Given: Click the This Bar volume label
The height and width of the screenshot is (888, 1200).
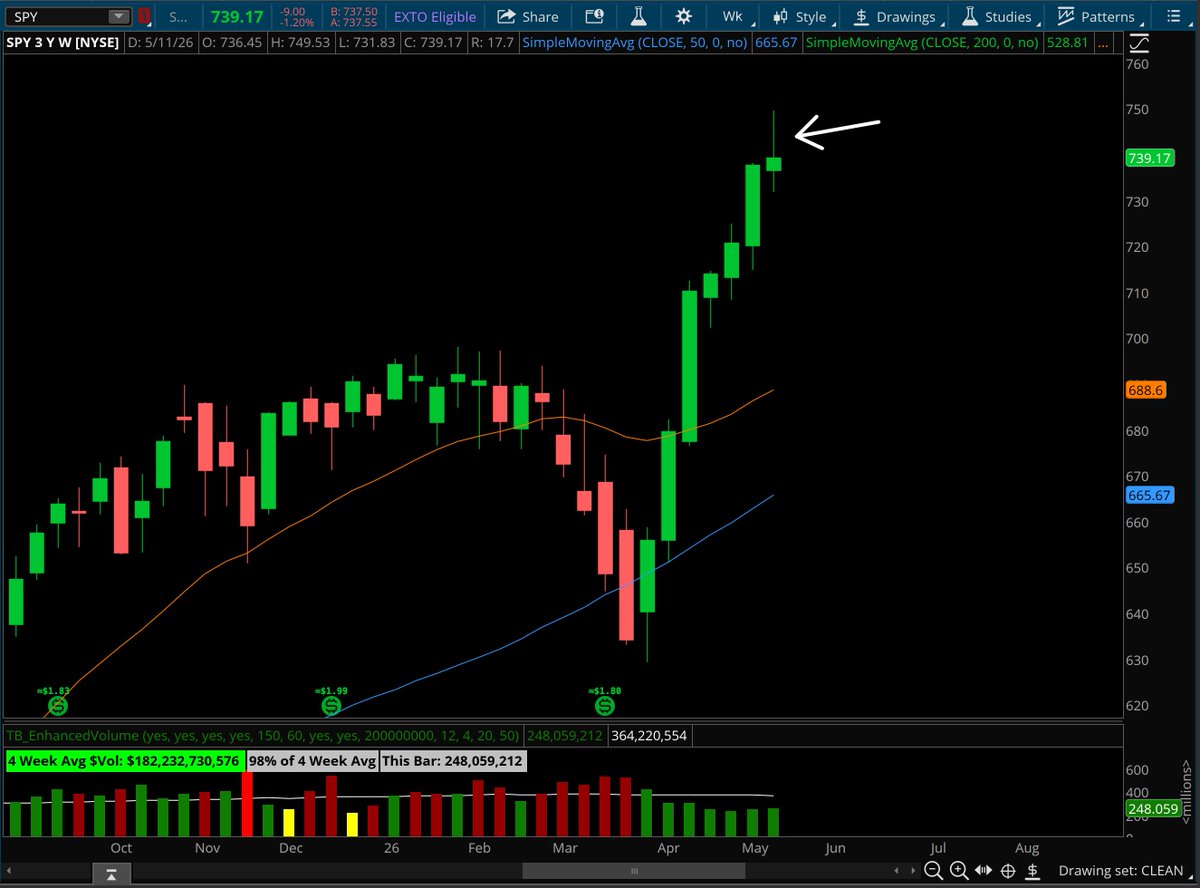Looking at the screenshot, I should [453, 762].
